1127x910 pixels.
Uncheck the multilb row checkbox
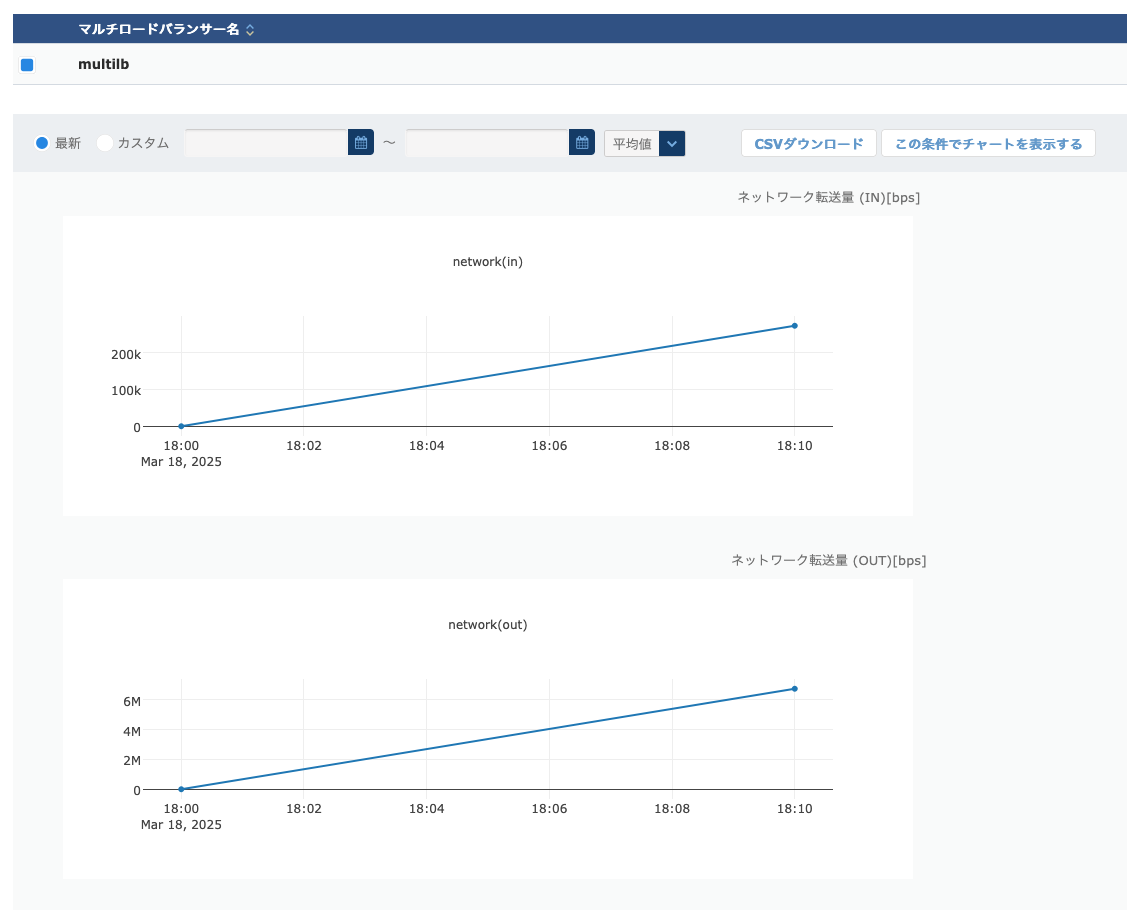[27, 65]
